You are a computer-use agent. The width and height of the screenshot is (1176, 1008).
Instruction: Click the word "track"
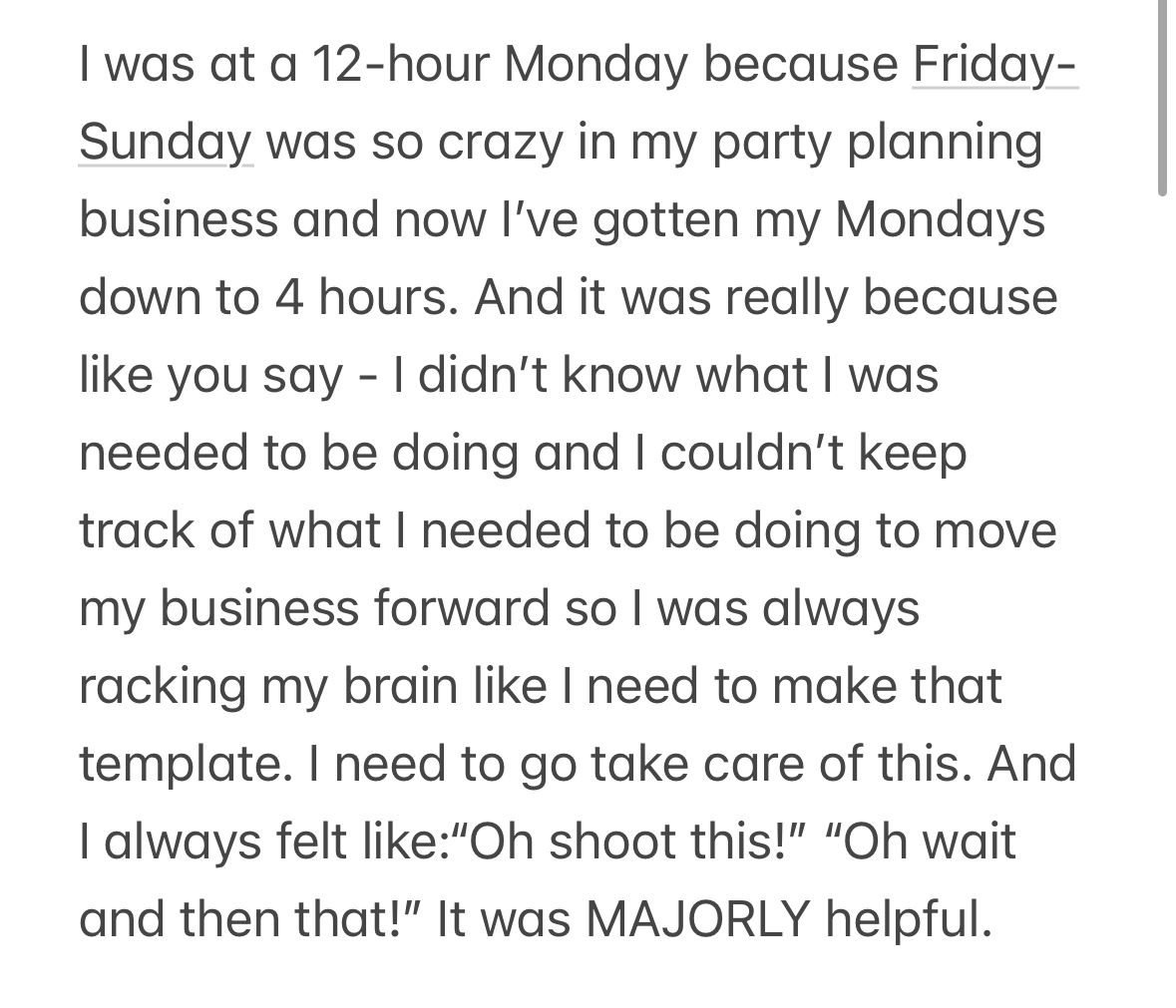pos(139,530)
